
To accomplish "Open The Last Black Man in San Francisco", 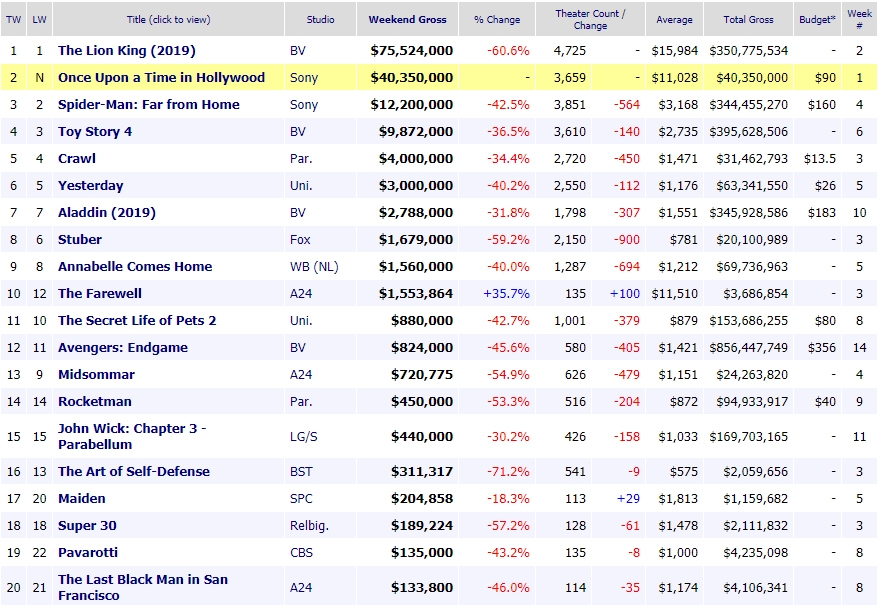I will (143, 587).
